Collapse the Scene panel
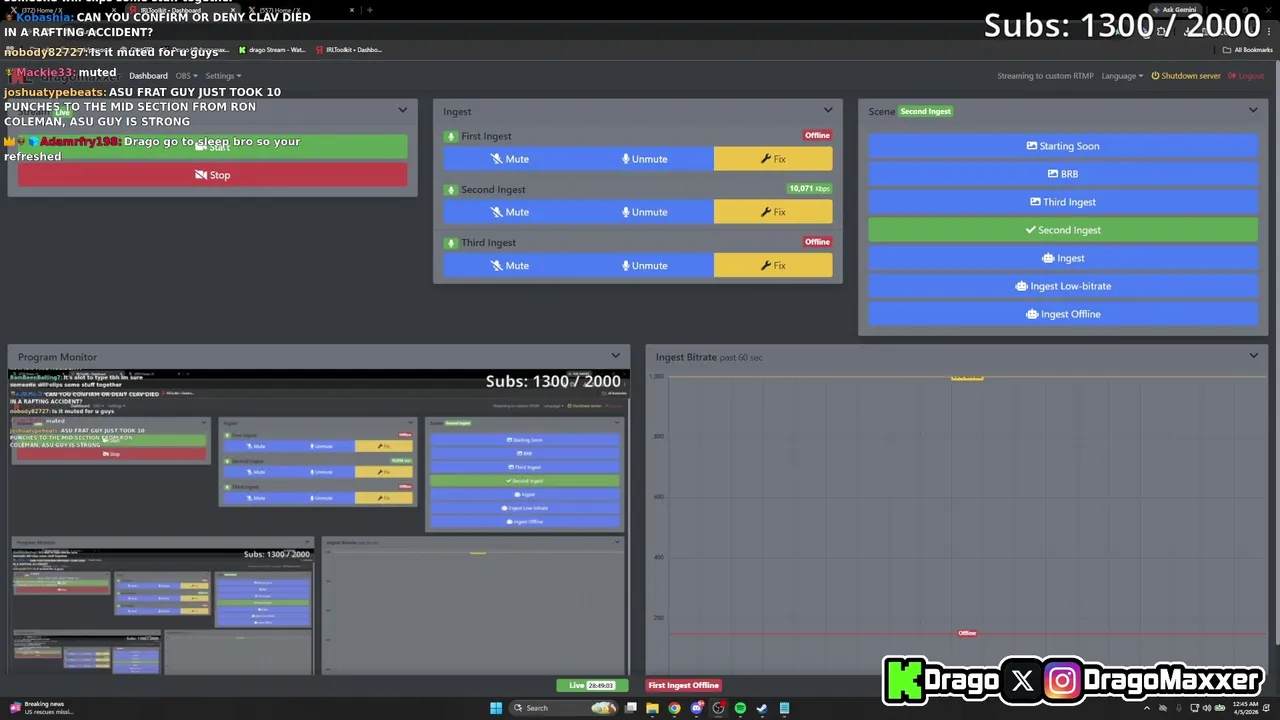The image size is (1280, 720). click(x=1253, y=110)
